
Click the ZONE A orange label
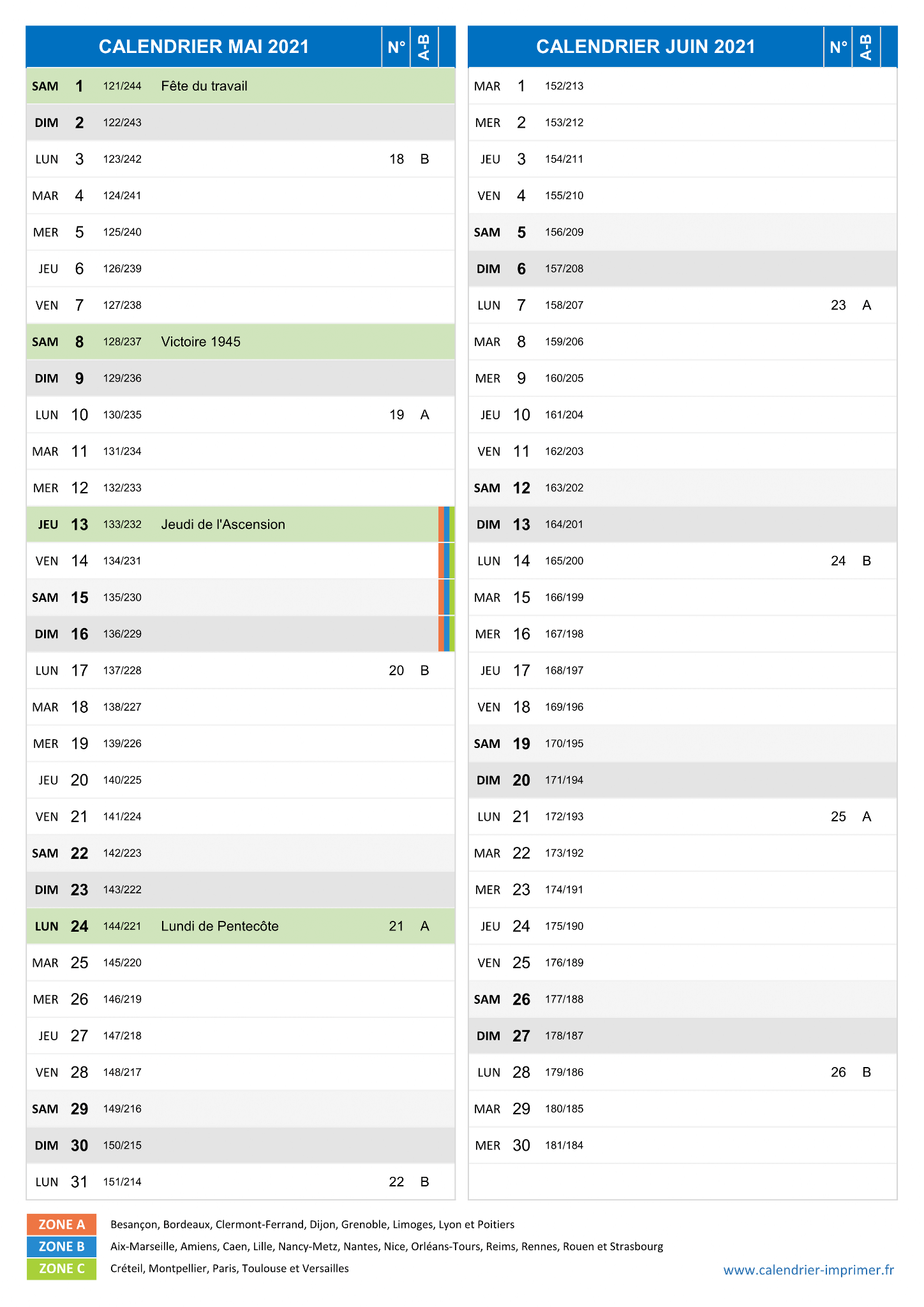pos(61,1224)
